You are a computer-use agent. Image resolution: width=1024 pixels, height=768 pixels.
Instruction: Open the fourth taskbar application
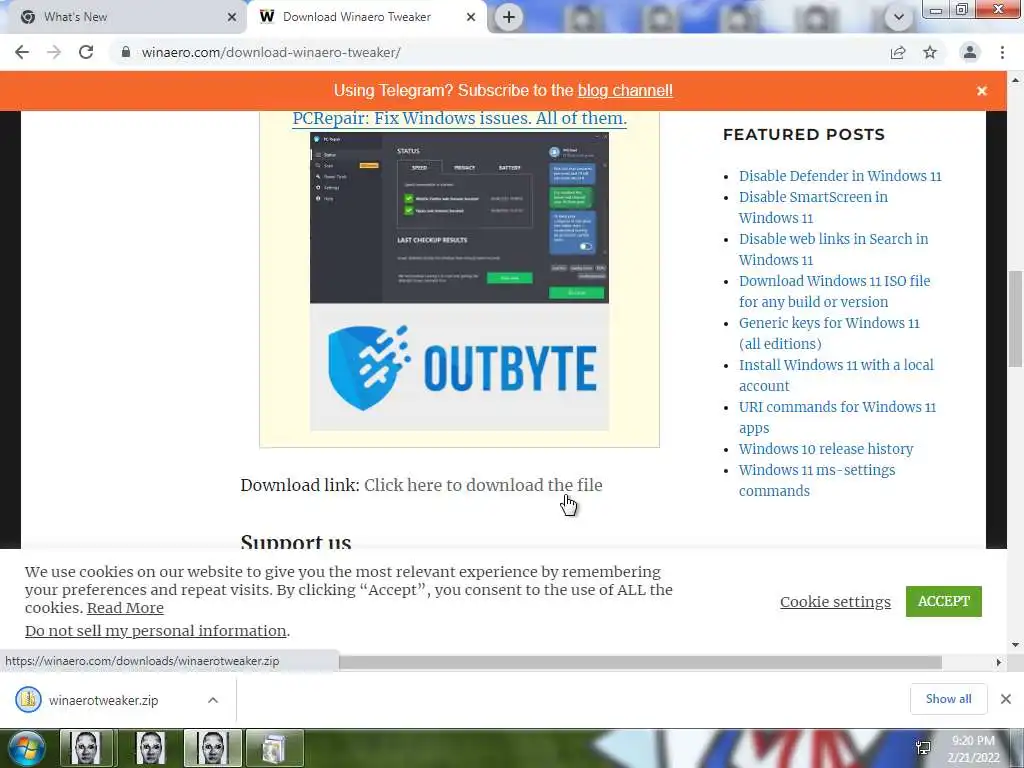(x=274, y=748)
